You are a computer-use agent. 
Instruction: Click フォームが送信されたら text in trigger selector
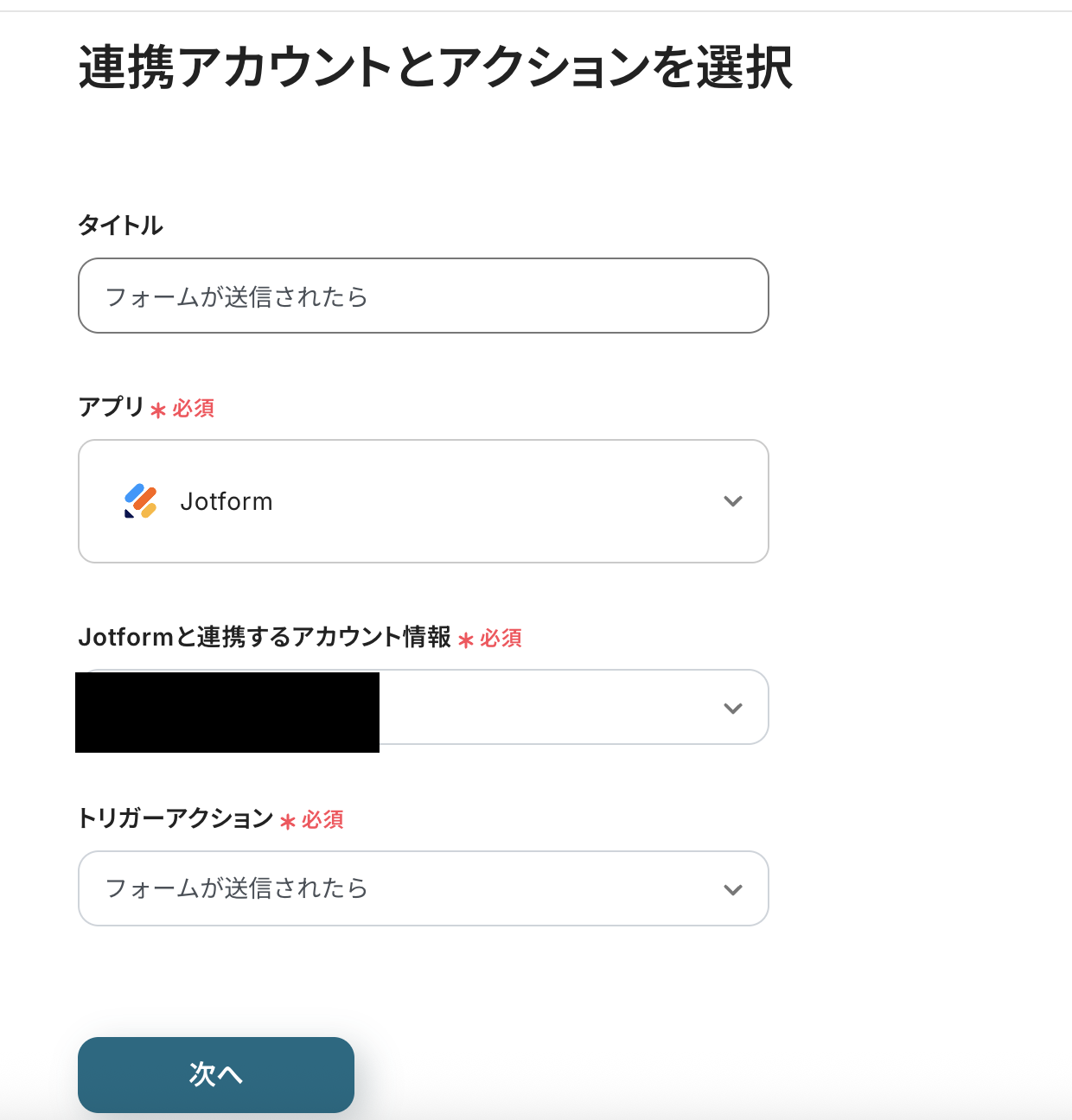coord(236,888)
